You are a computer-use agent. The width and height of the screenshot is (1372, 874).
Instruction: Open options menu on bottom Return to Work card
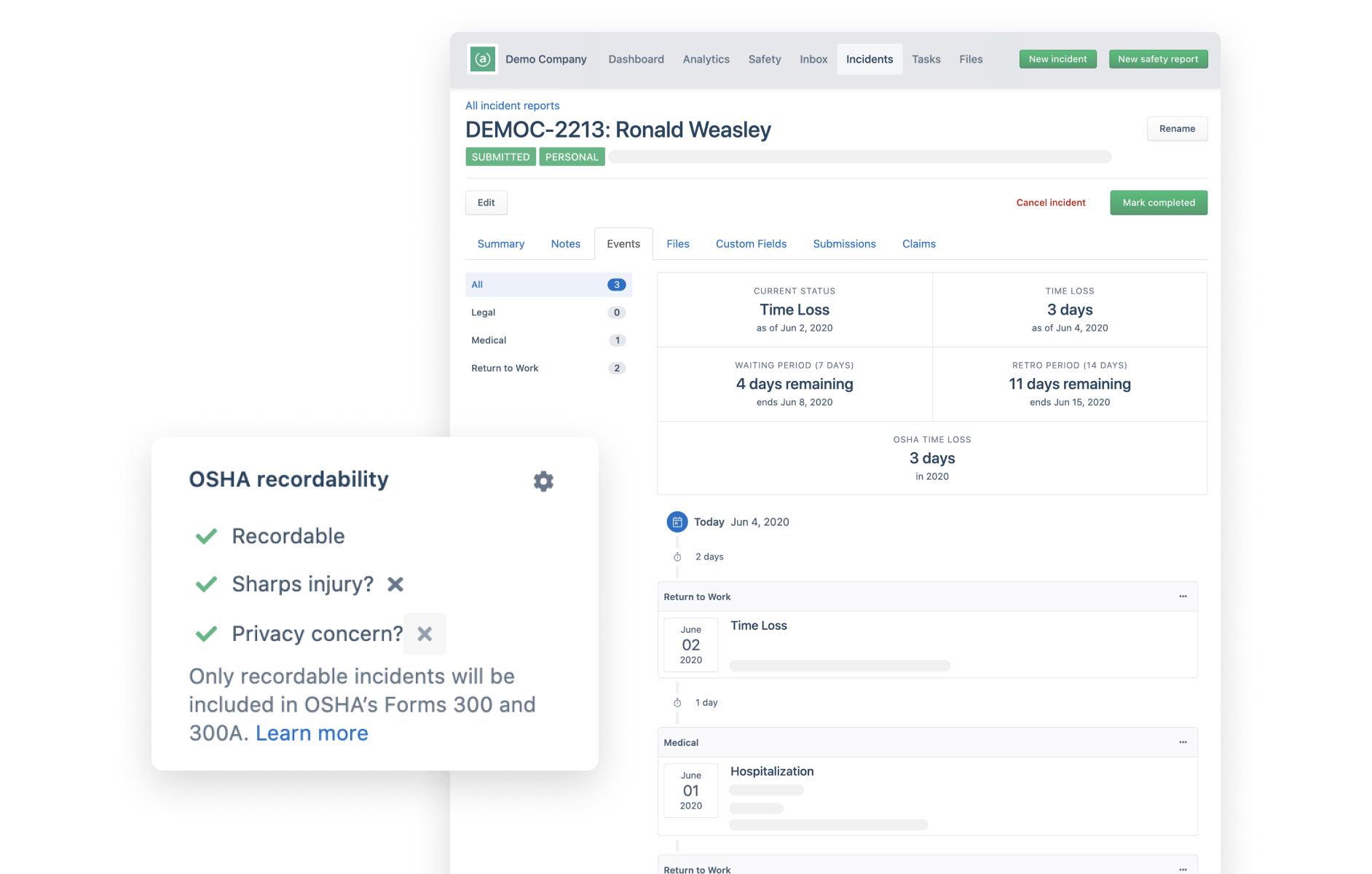[1183, 869]
